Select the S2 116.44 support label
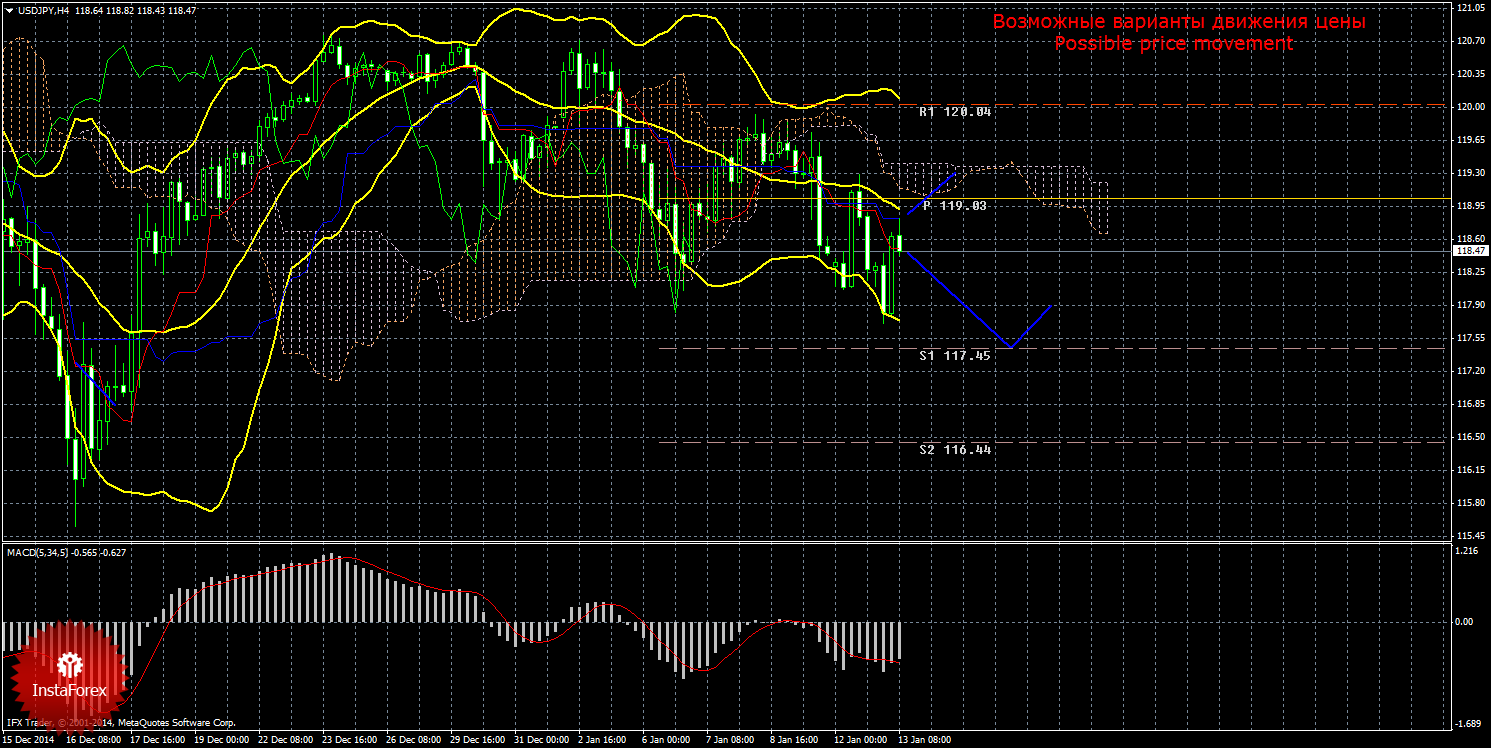Screen dimensions: 1491x748 (x=955, y=450)
